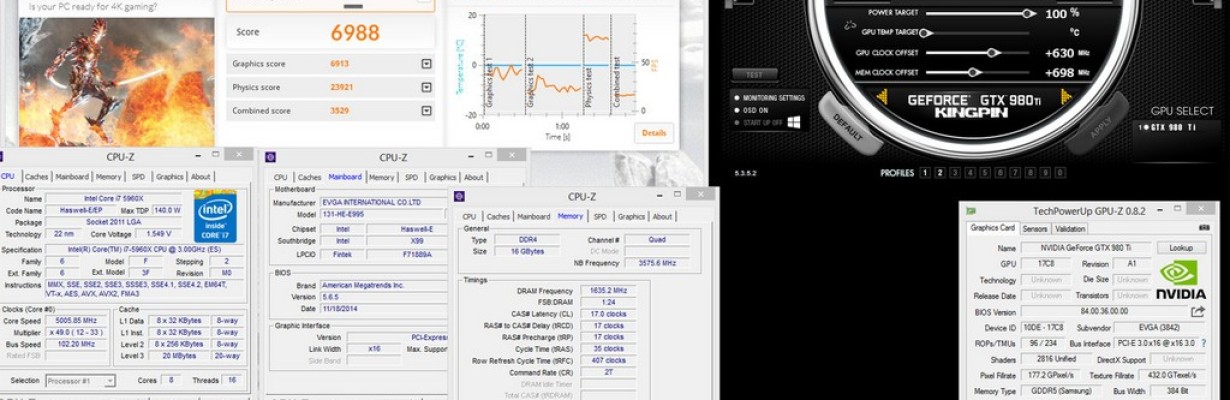Click the BIOS Date 11/18/2014 in CPU-Z
This screenshot has width=1230, height=400.
click(386, 308)
